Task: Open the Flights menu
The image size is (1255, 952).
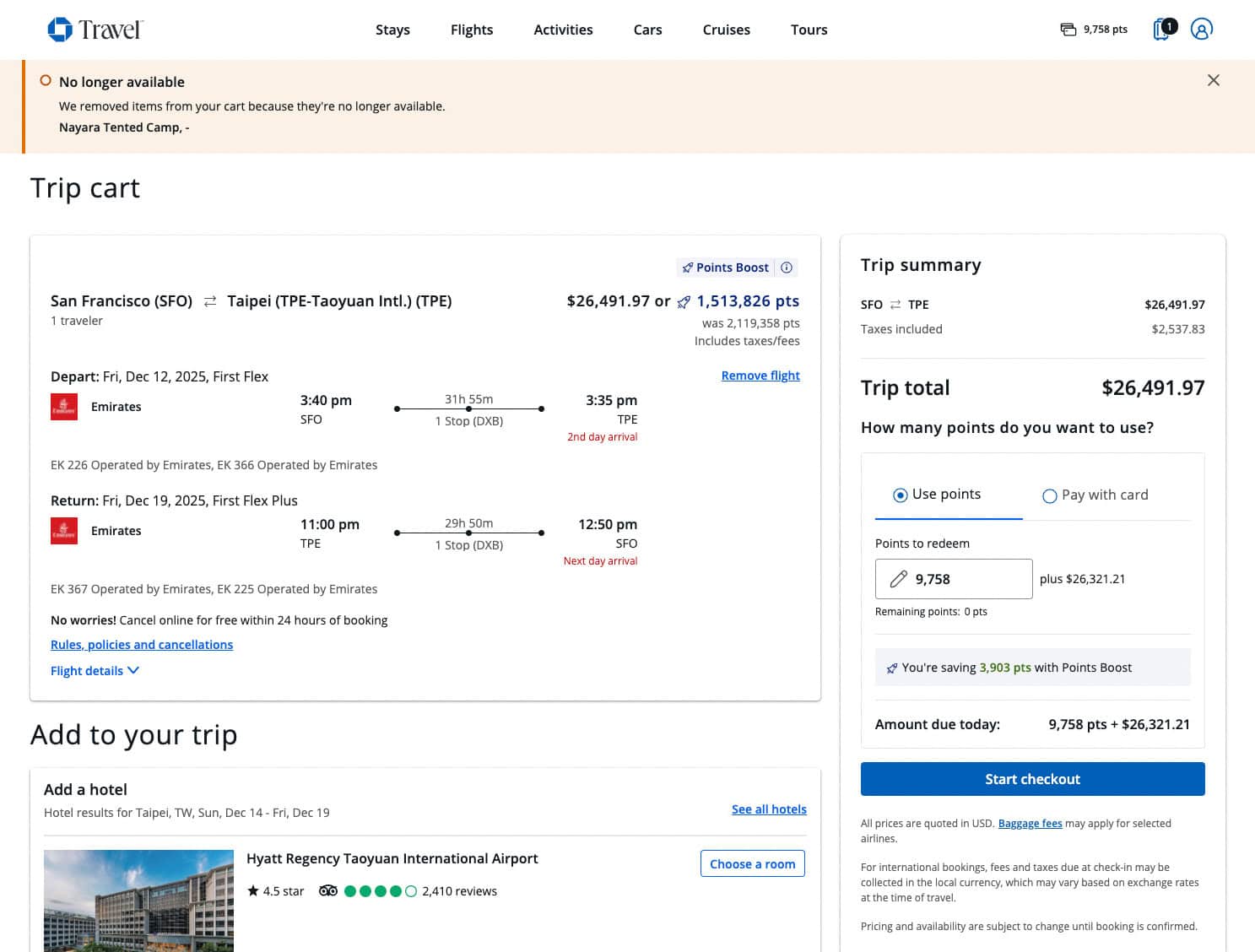Action: (472, 30)
